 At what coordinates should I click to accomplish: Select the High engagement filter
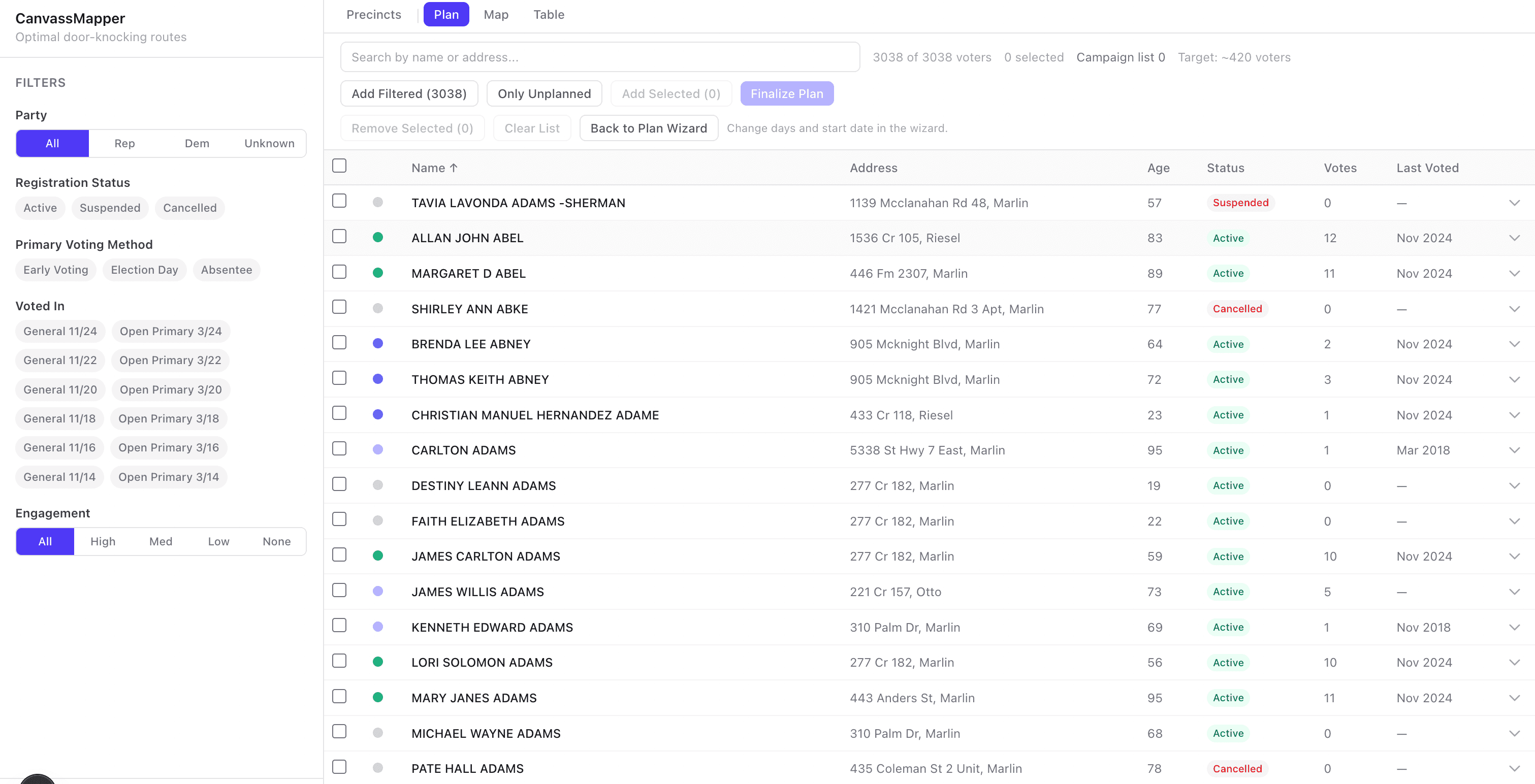[103, 541]
